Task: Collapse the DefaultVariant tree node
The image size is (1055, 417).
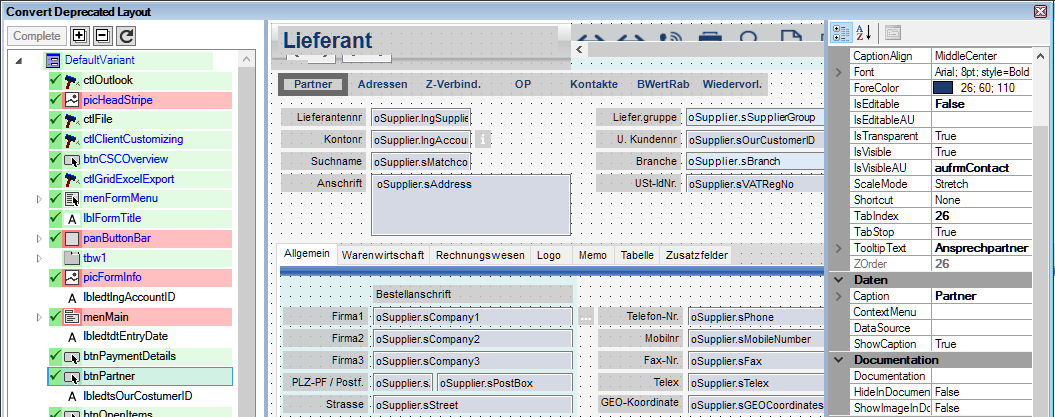Action: (x=19, y=61)
